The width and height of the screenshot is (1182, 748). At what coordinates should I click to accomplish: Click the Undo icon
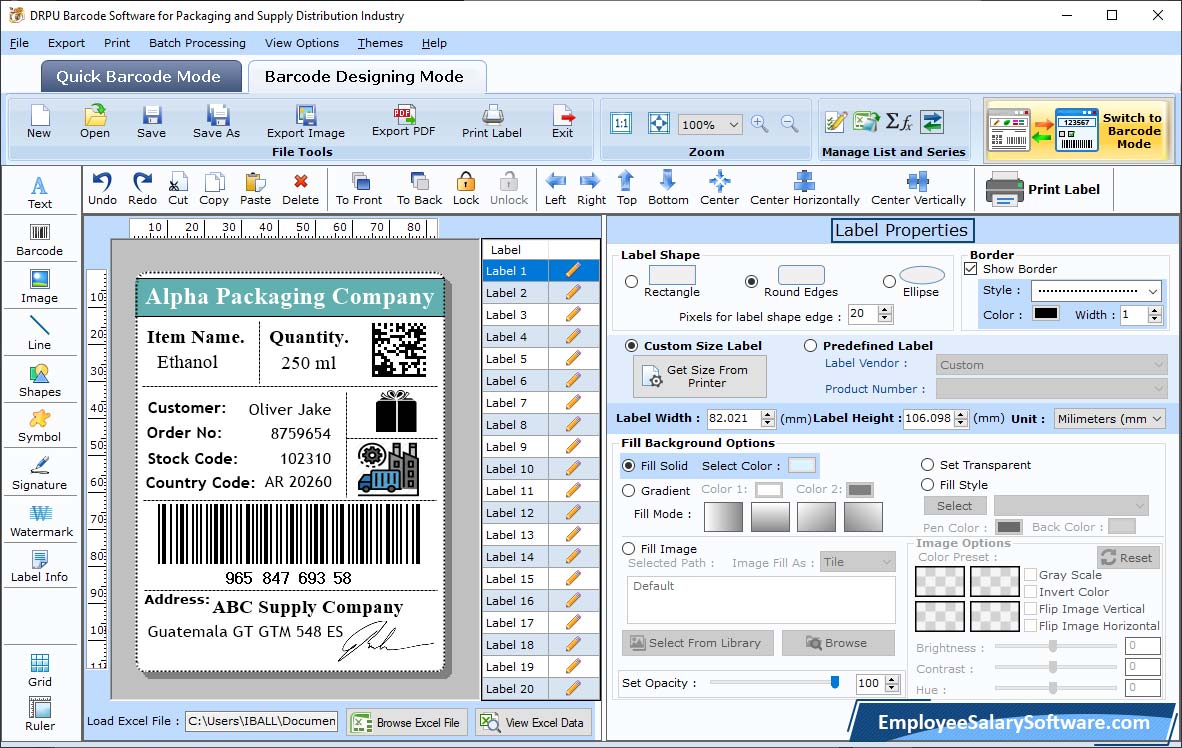point(102,189)
